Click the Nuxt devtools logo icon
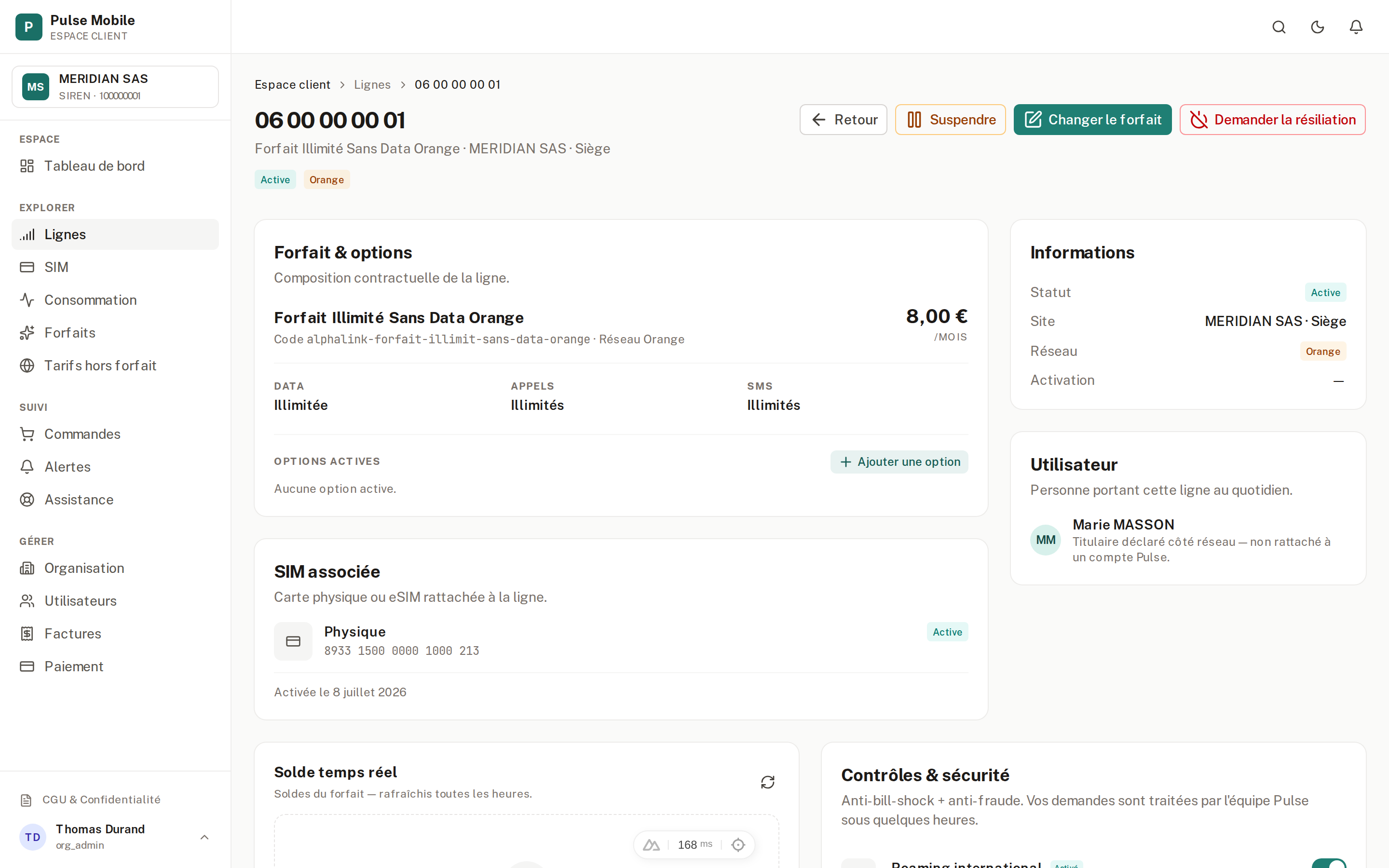Viewport: 1389px width, 868px height. (651, 844)
